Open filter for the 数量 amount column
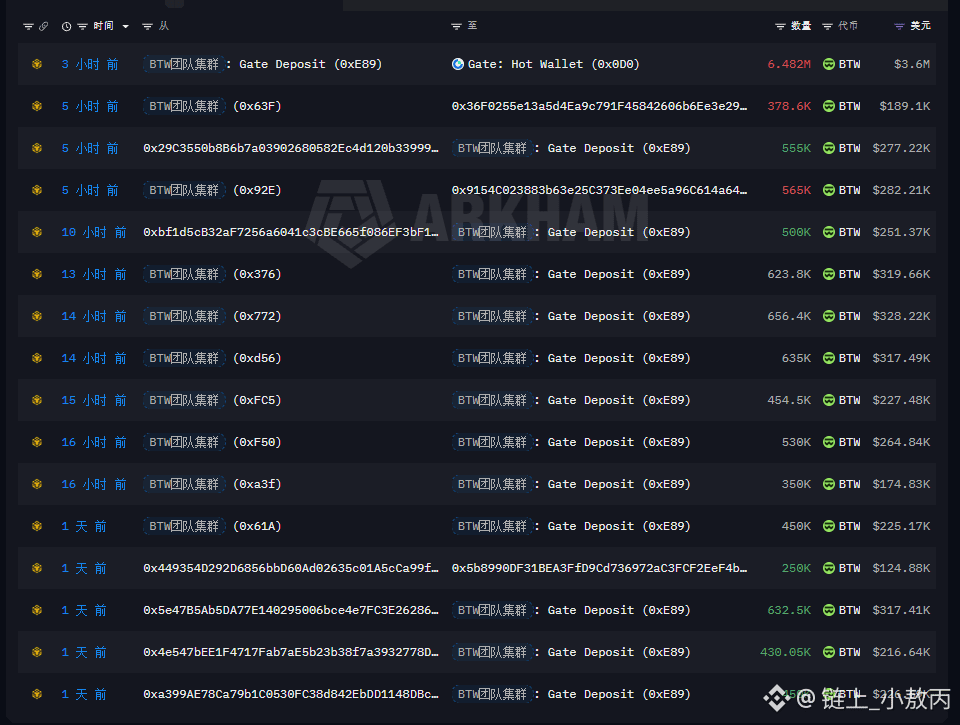 (x=780, y=26)
